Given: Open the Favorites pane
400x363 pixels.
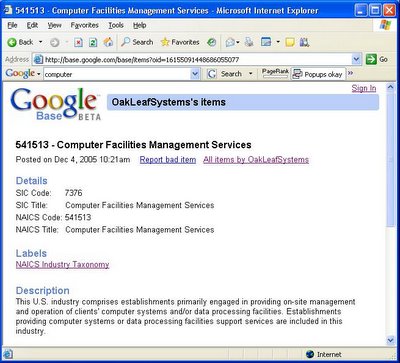Looking at the screenshot, I should pos(180,42).
